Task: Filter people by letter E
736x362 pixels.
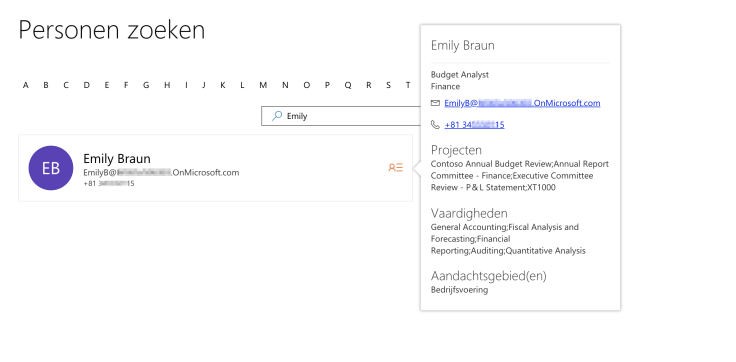Action: click(107, 85)
